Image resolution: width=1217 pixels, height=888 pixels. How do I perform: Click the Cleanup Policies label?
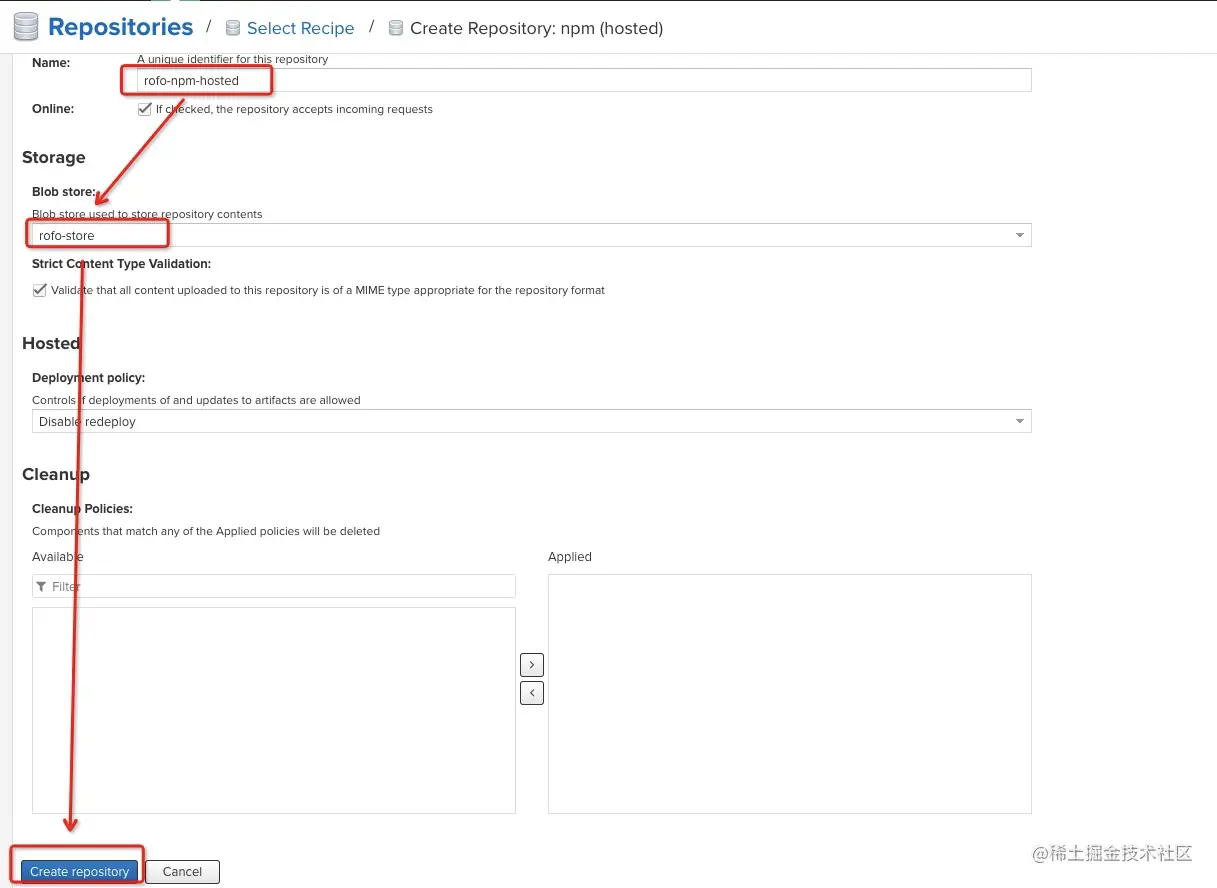pos(82,509)
